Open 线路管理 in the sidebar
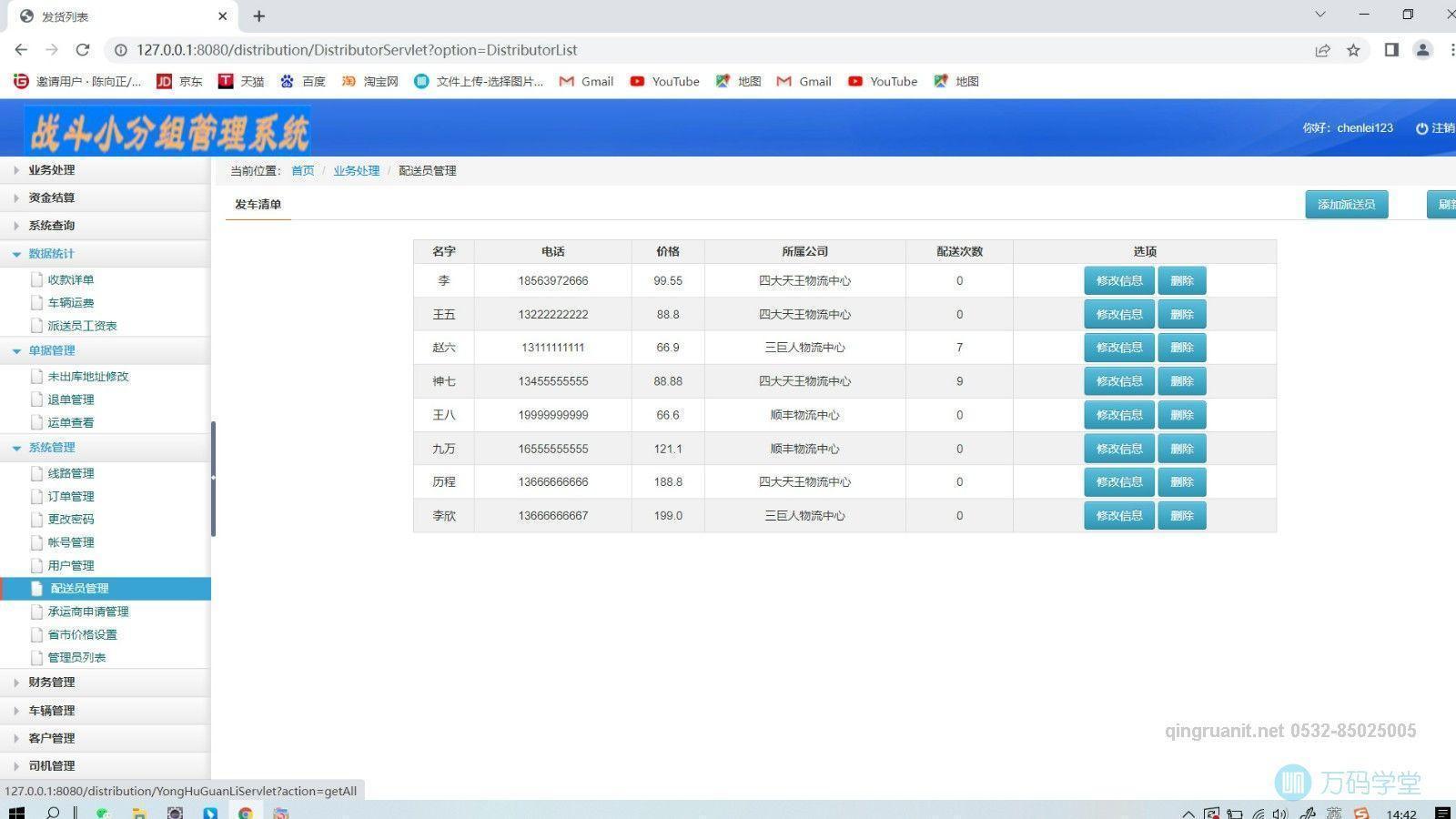The image size is (1456, 819). click(71, 473)
